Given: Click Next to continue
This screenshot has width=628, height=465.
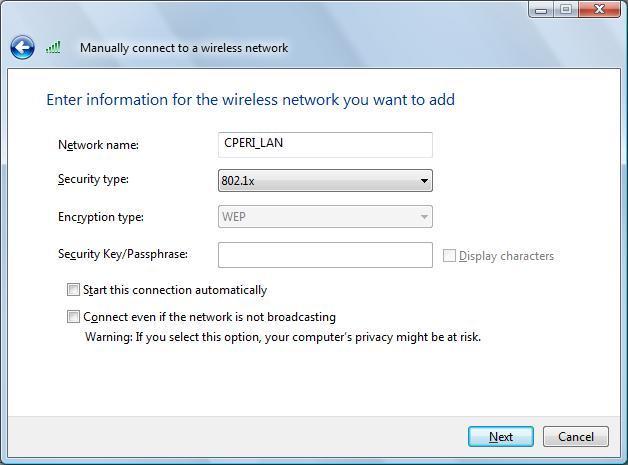Looking at the screenshot, I should tap(501, 437).
